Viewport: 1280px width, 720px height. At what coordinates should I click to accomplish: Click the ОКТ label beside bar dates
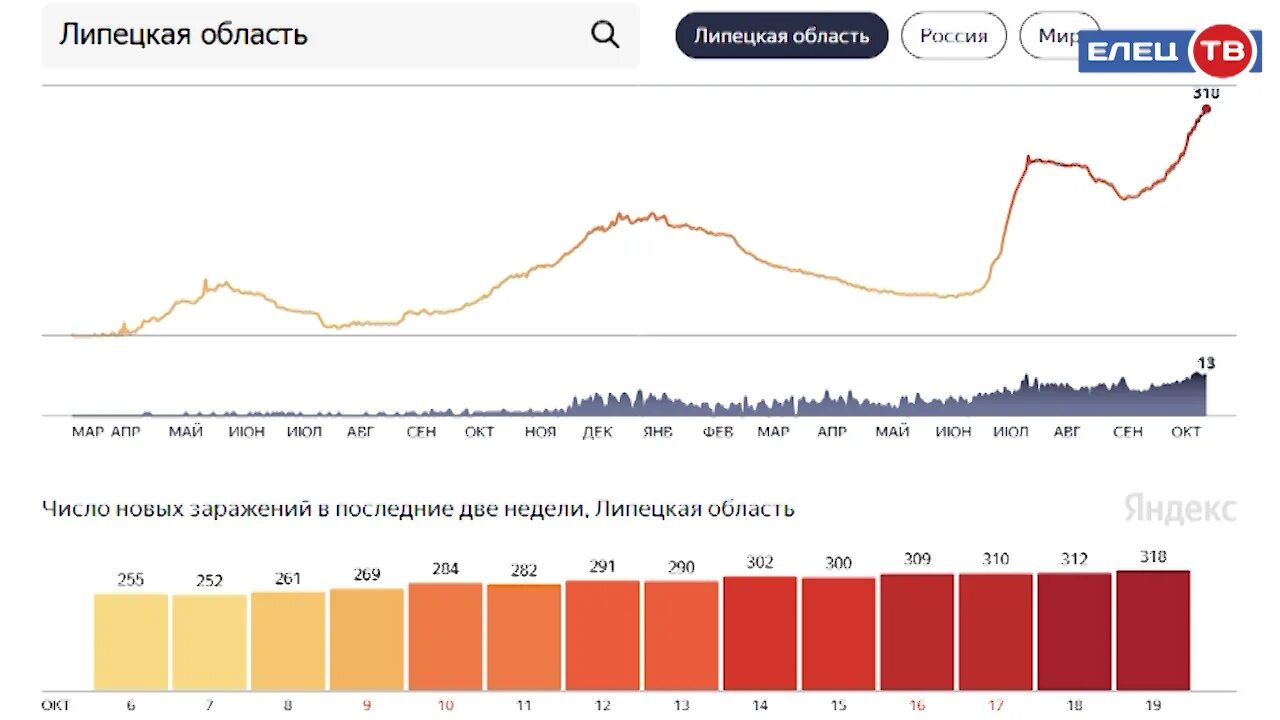(x=55, y=705)
